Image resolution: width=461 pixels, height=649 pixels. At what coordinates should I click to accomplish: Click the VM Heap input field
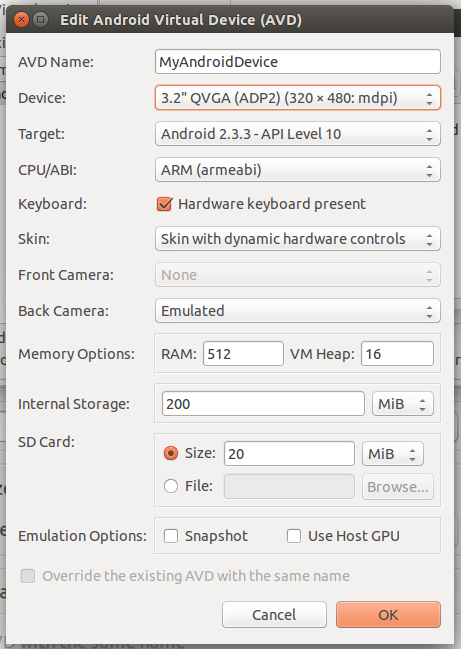(x=397, y=353)
